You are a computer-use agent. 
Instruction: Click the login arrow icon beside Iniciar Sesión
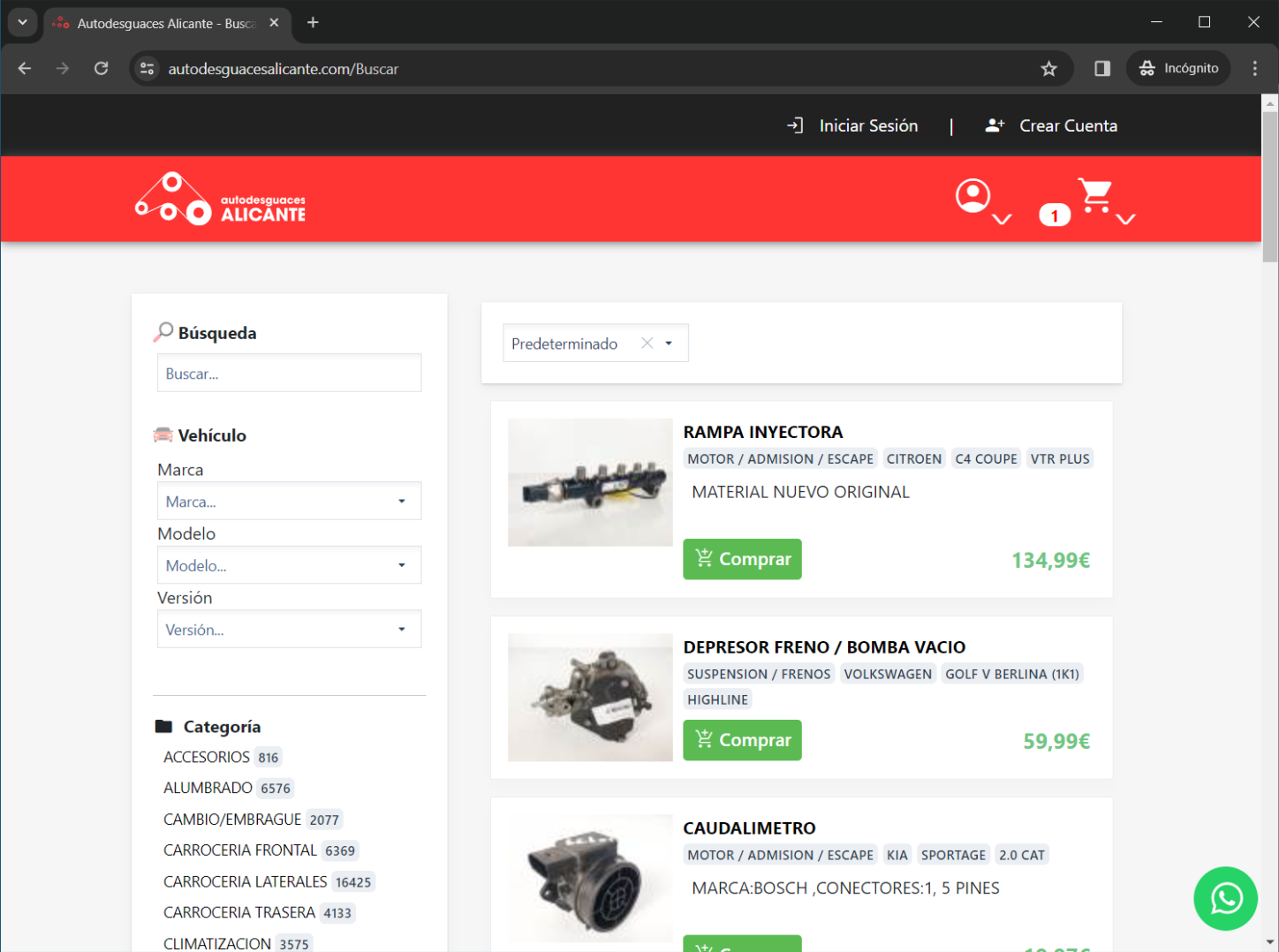(796, 125)
